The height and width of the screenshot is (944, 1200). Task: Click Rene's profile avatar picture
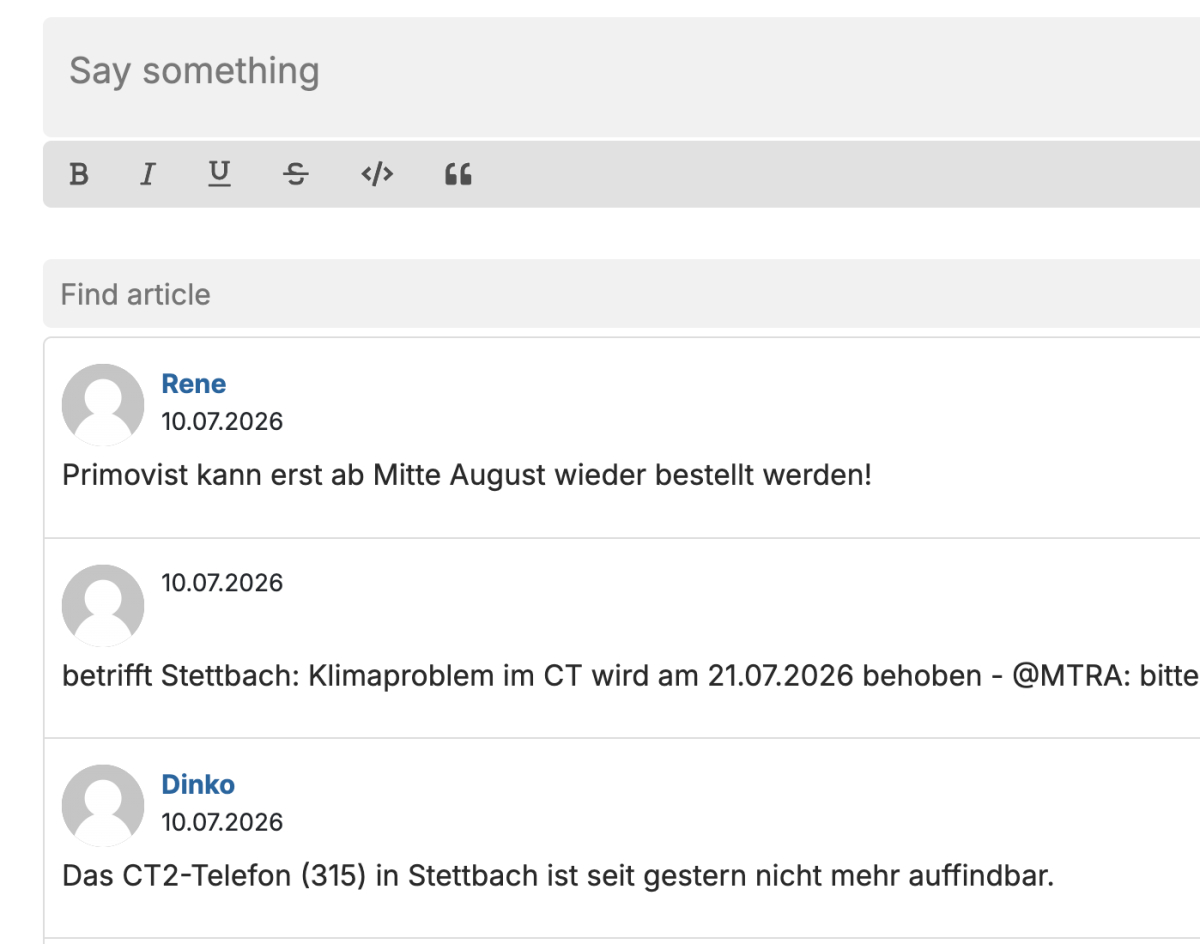[103, 404]
